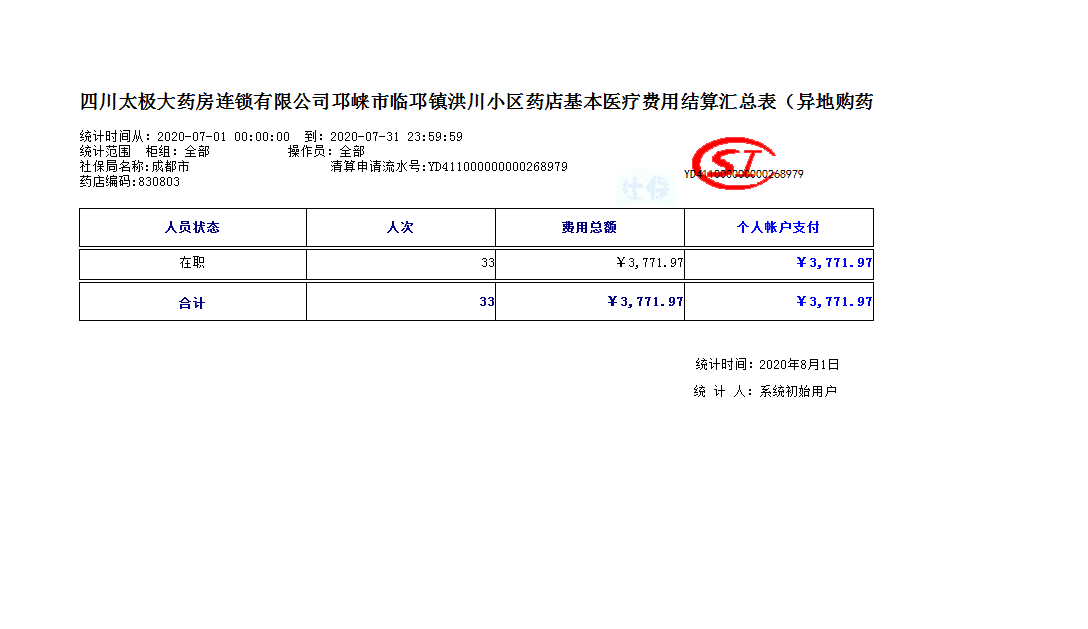Screen dimensions: 1088x629
Task: Select the 在职 status cell
Action: (x=192, y=263)
